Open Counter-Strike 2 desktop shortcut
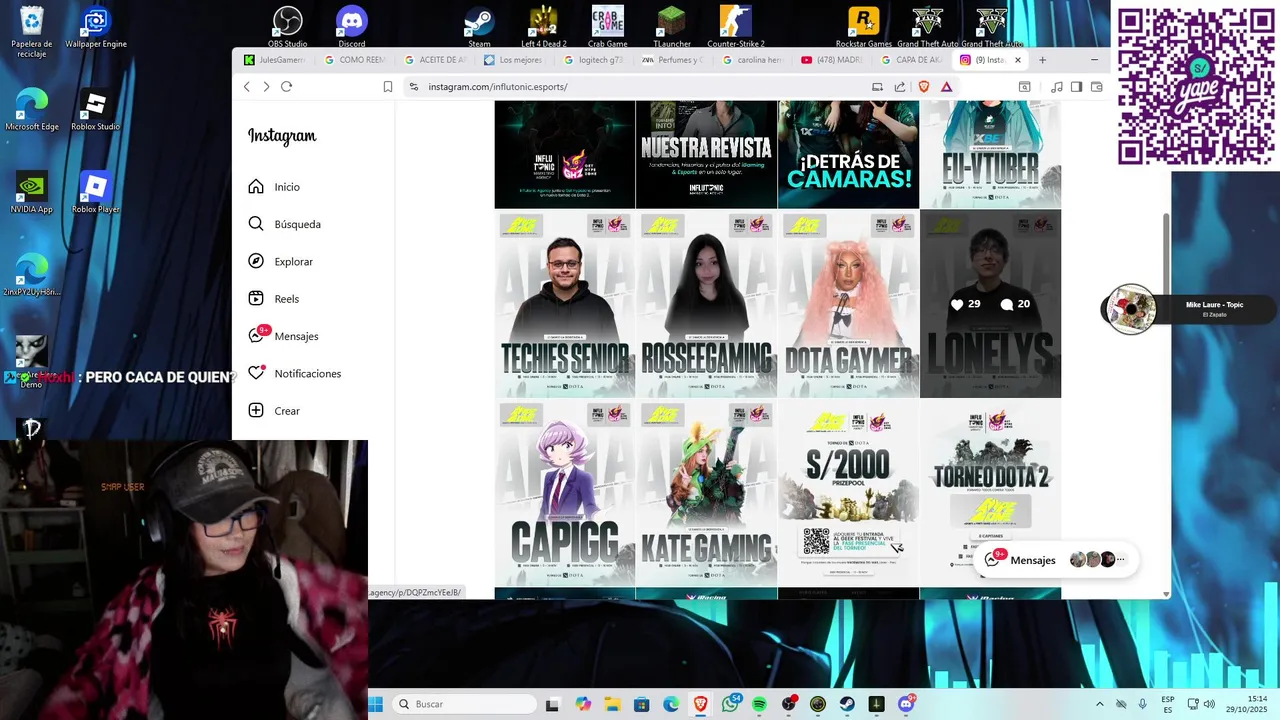Screen dimensions: 1280x720 click(x=735, y=27)
